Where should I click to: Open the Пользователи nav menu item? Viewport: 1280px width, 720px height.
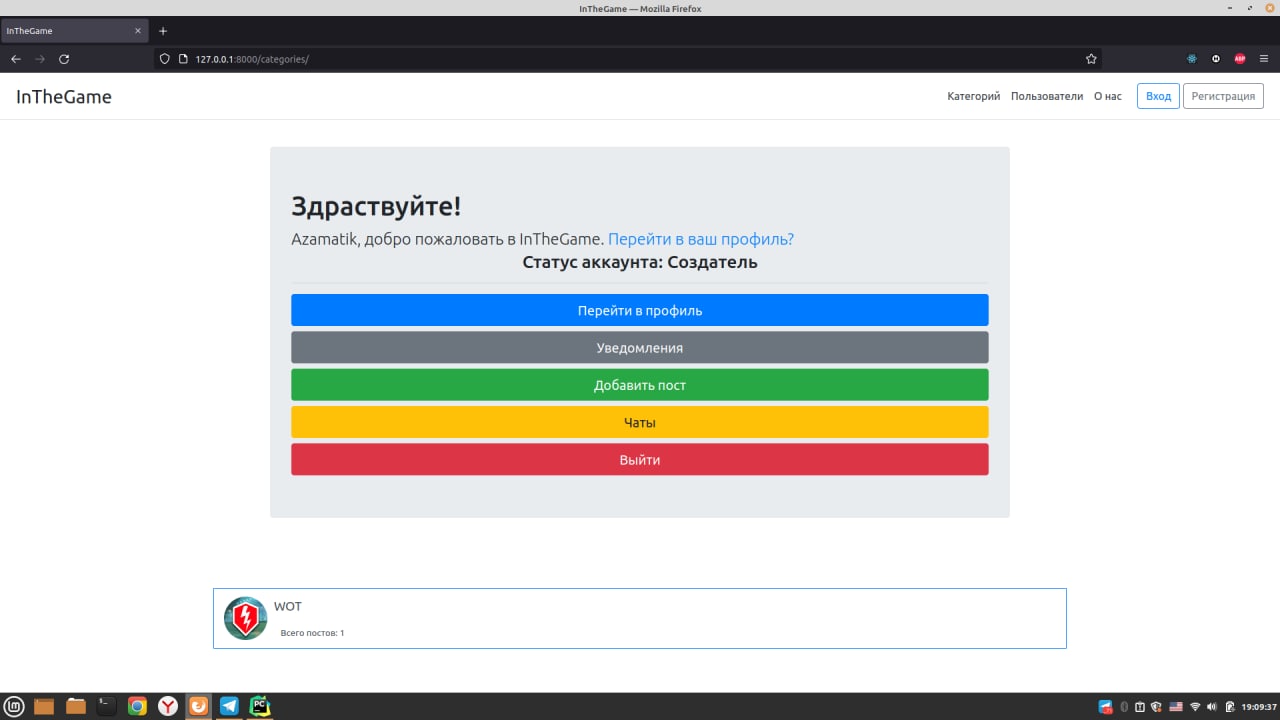1047,96
